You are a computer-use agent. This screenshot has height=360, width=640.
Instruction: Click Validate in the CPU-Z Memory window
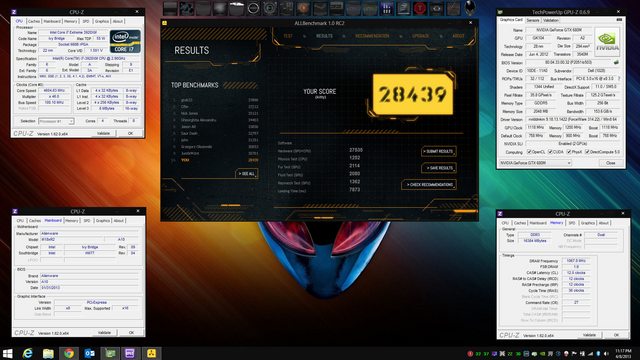click(589, 335)
